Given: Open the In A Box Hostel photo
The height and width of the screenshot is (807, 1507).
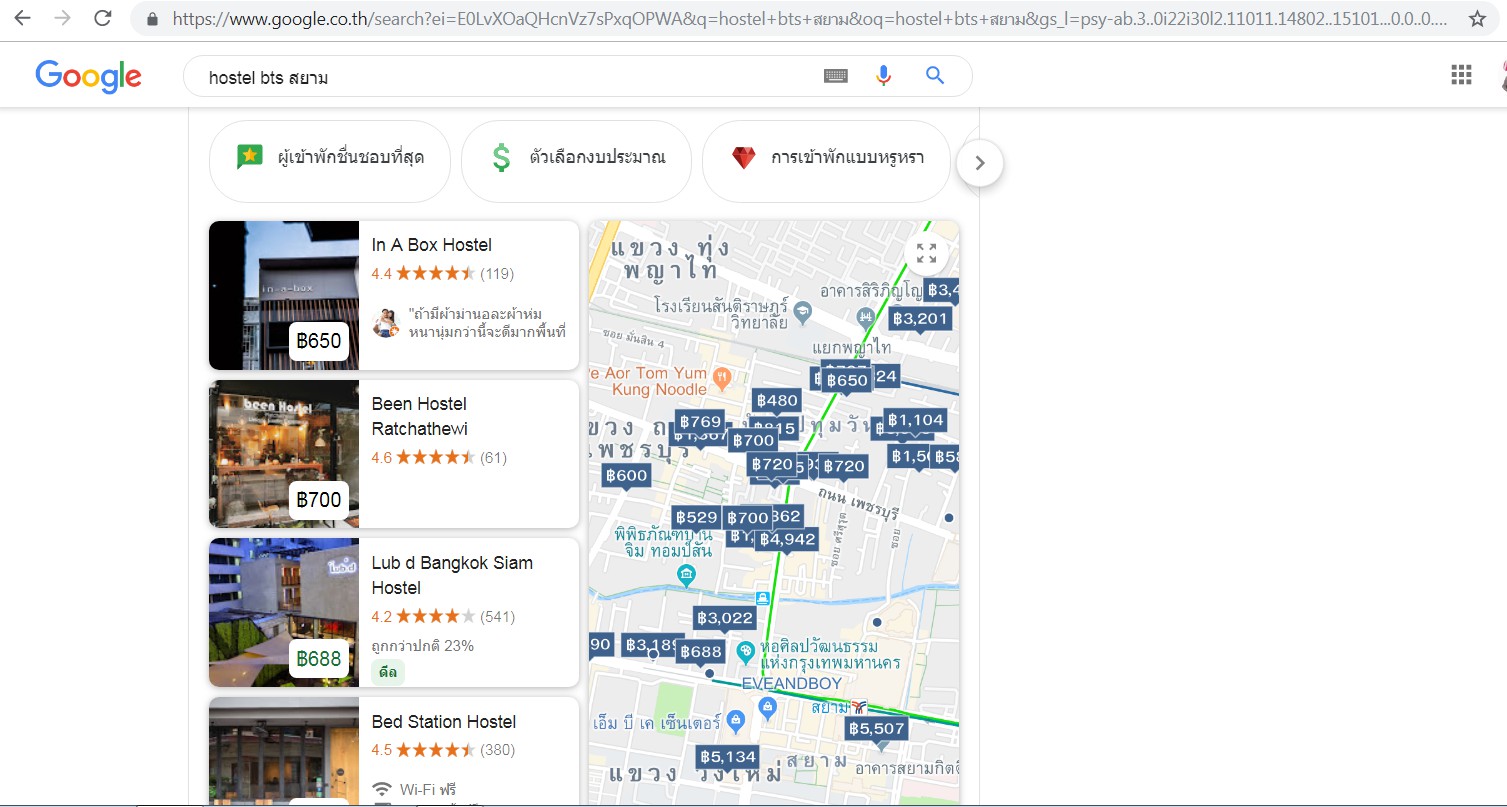Looking at the screenshot, I should (x=284, y=295).
